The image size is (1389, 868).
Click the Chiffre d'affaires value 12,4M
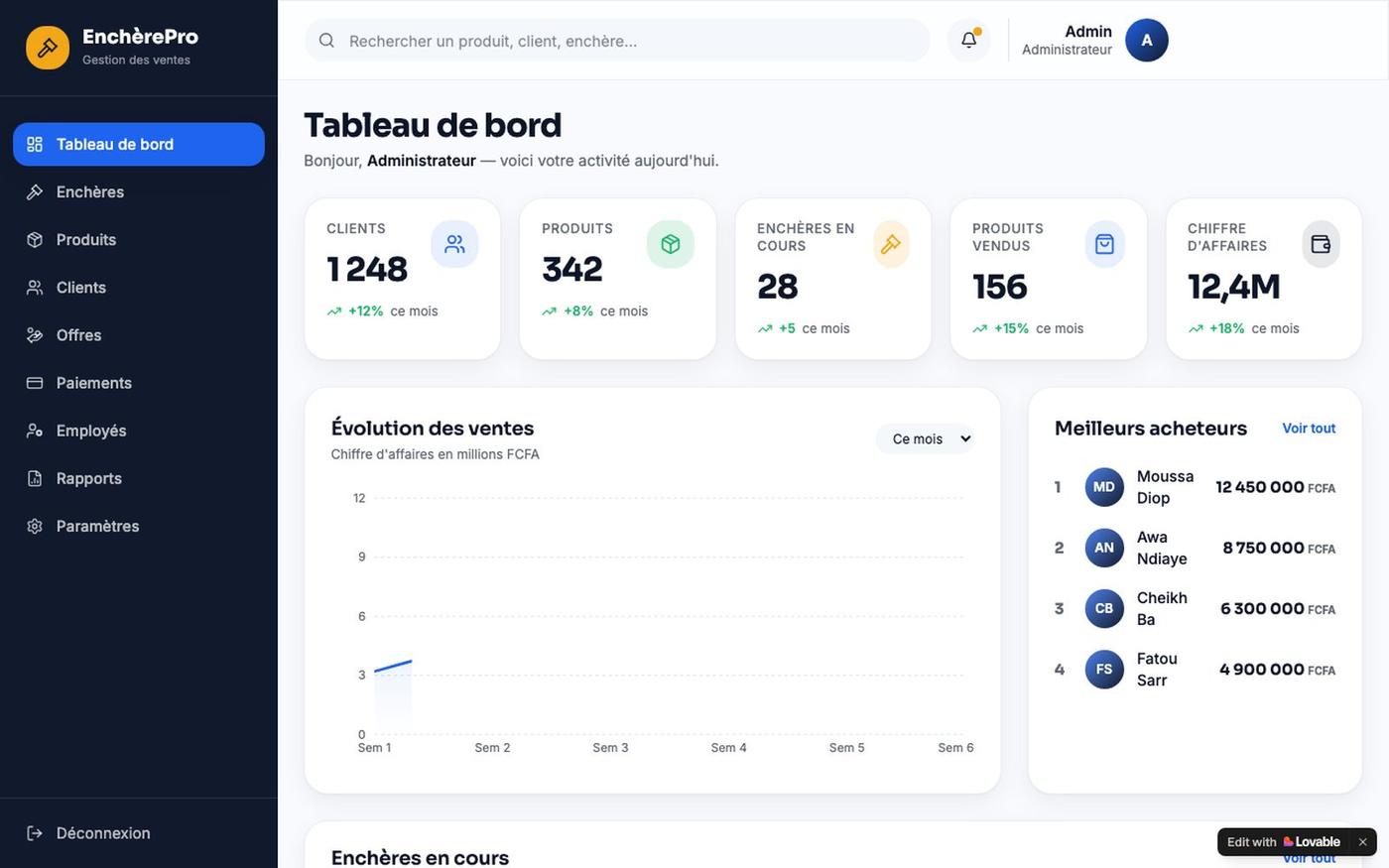tap(1234, 287)
